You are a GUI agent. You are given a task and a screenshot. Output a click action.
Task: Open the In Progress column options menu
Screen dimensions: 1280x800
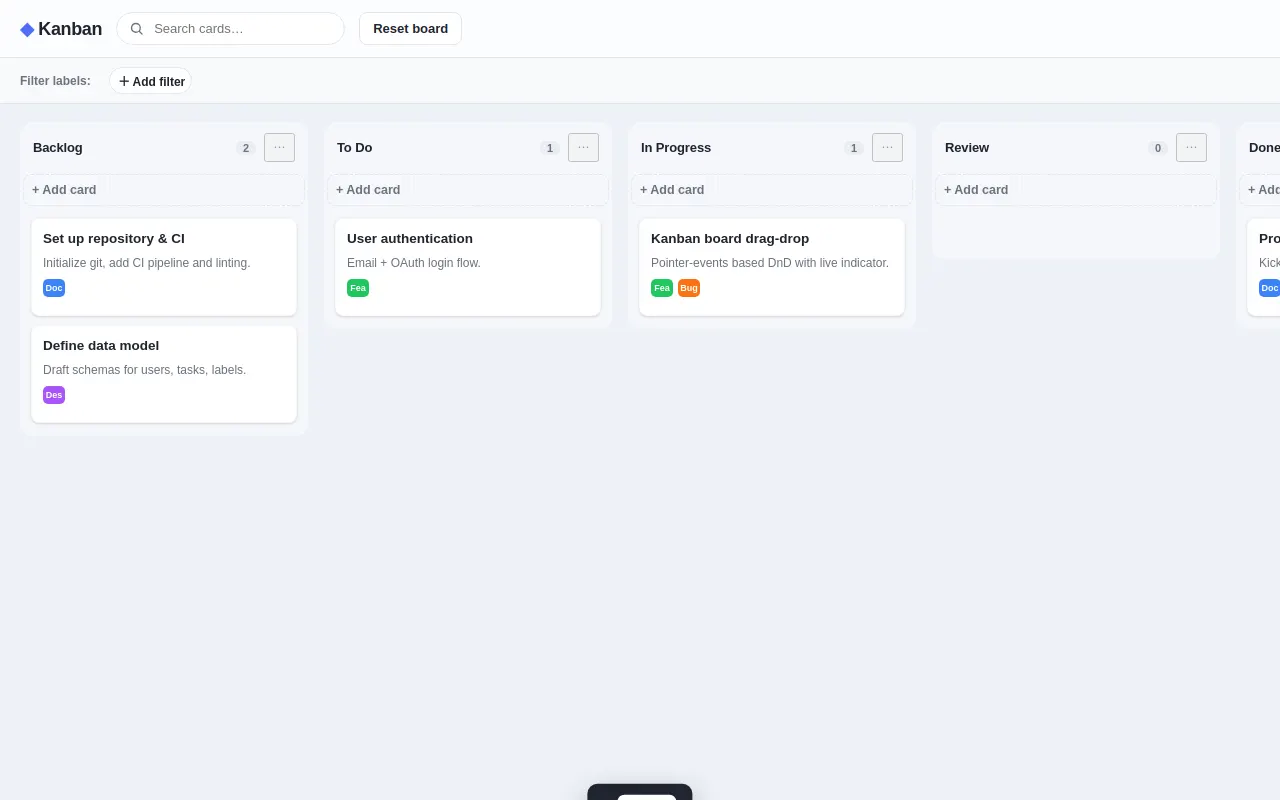(x=887, y=147)
